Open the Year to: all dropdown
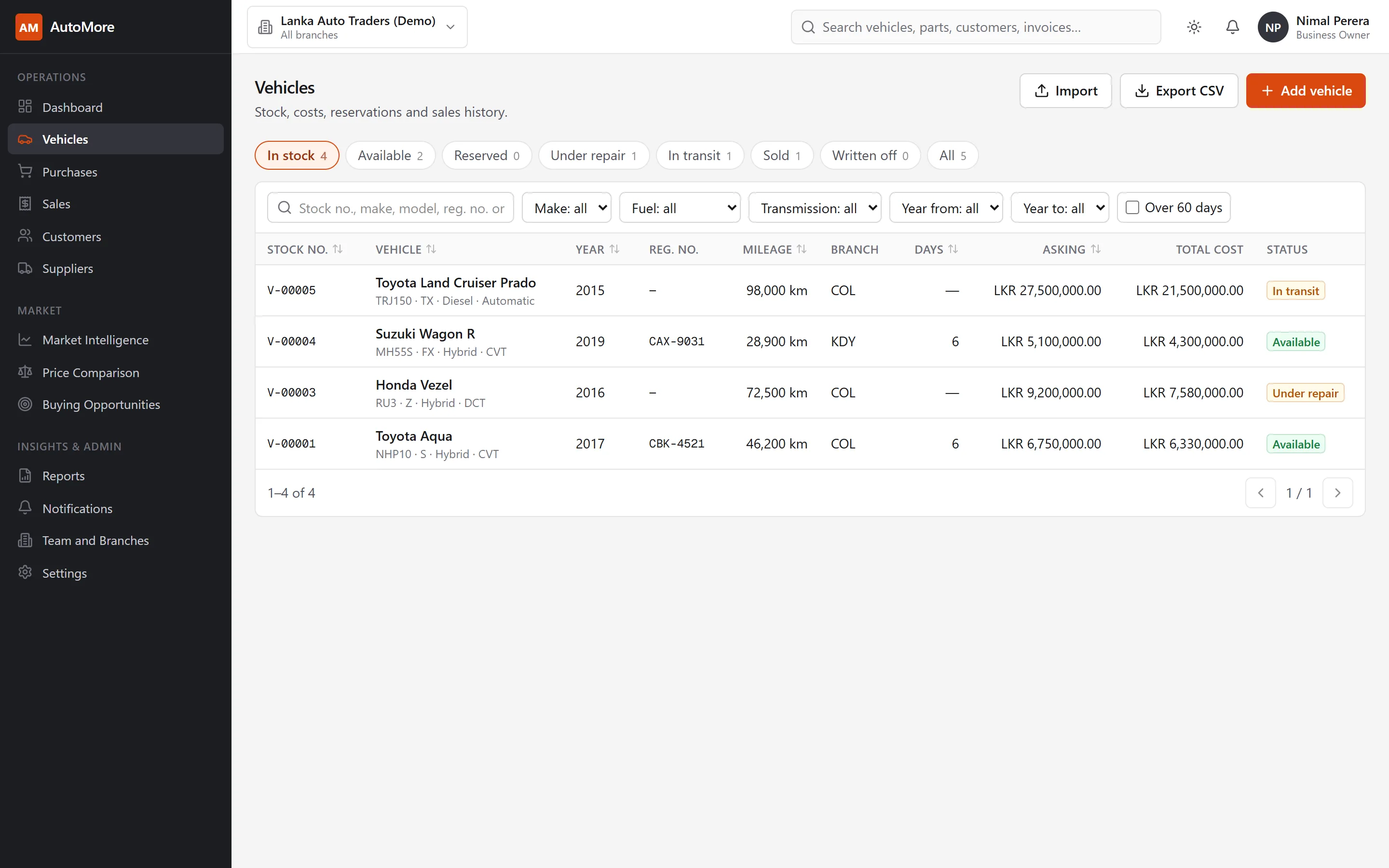 pyautogui.click(x=1060, y=207)
